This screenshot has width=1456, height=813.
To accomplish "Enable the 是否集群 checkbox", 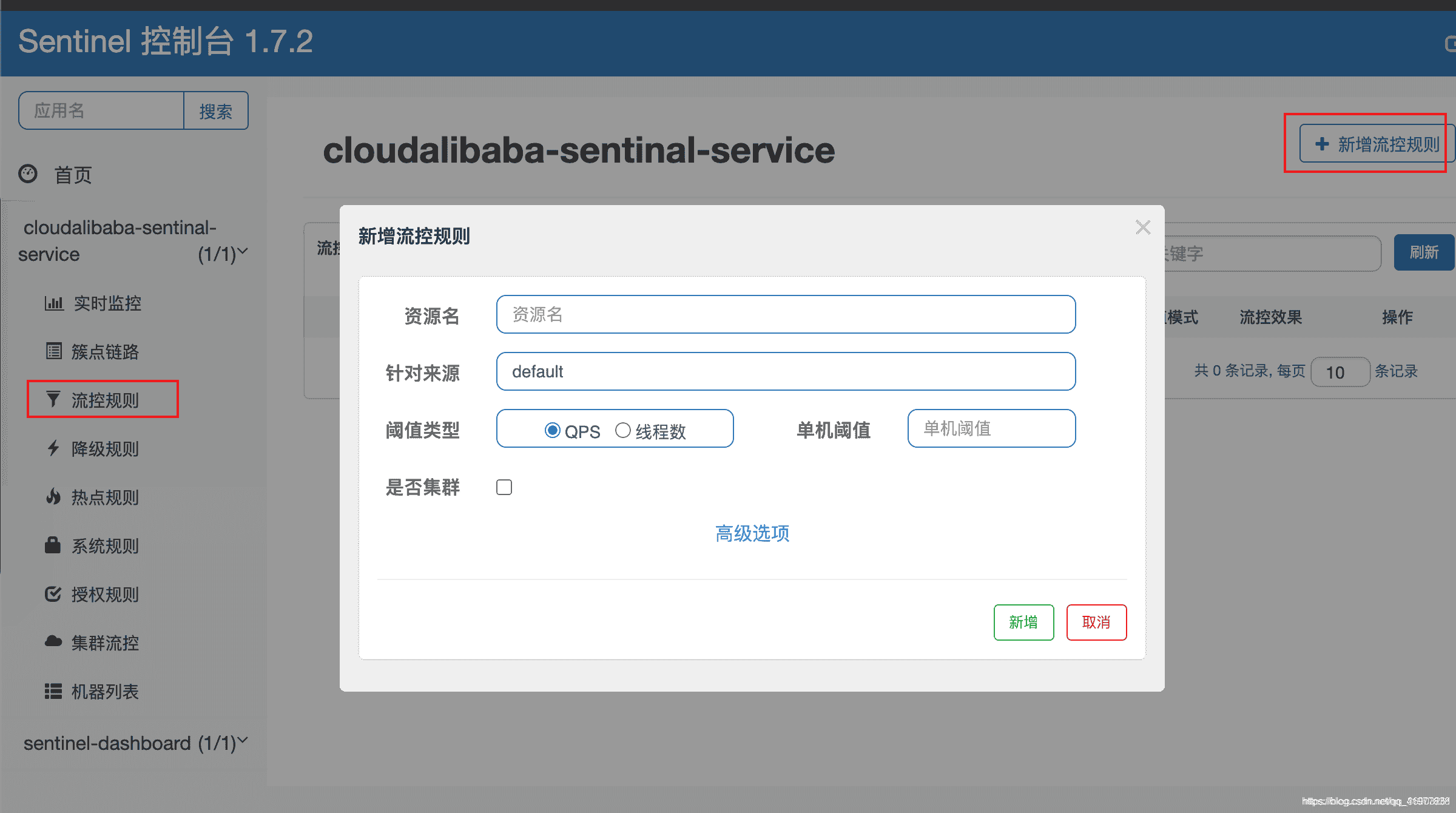I will 504,487.
